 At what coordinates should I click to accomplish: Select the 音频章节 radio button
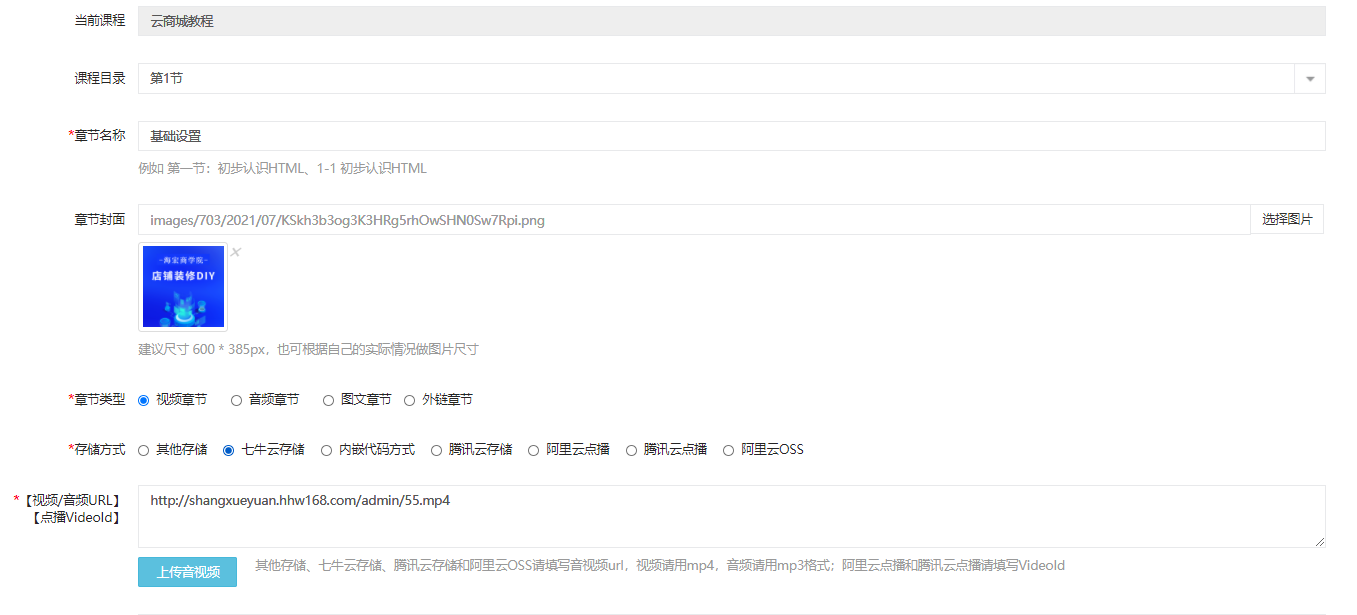coord(237,400)
